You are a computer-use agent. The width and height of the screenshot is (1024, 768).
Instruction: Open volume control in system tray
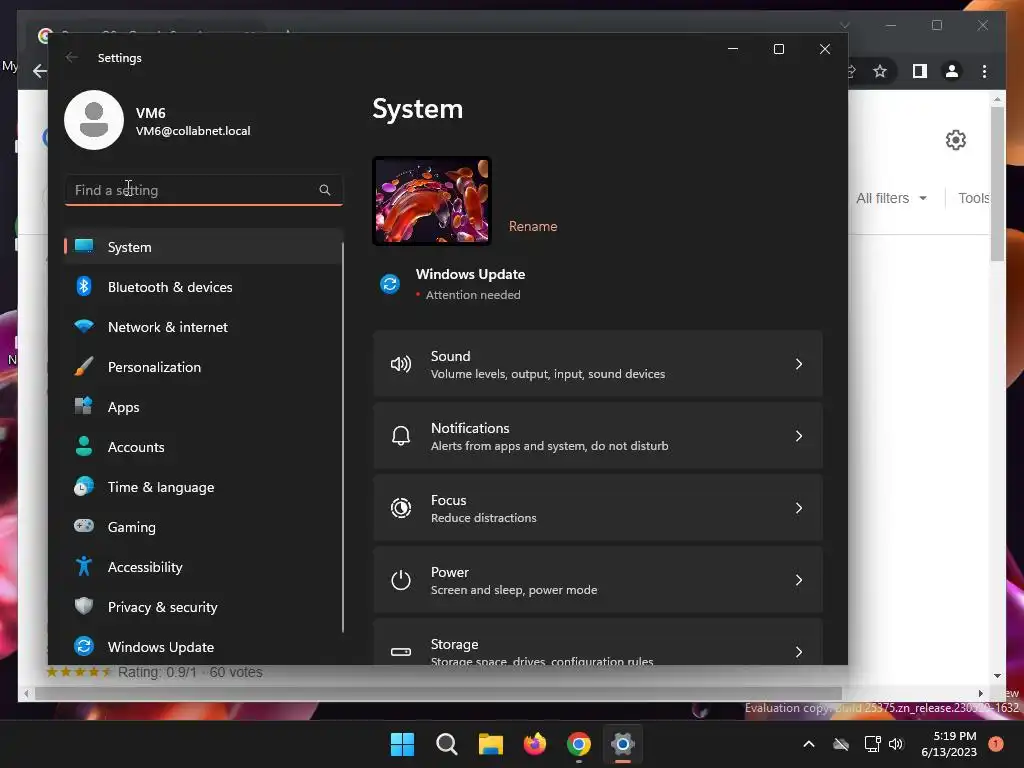point(895,744)
